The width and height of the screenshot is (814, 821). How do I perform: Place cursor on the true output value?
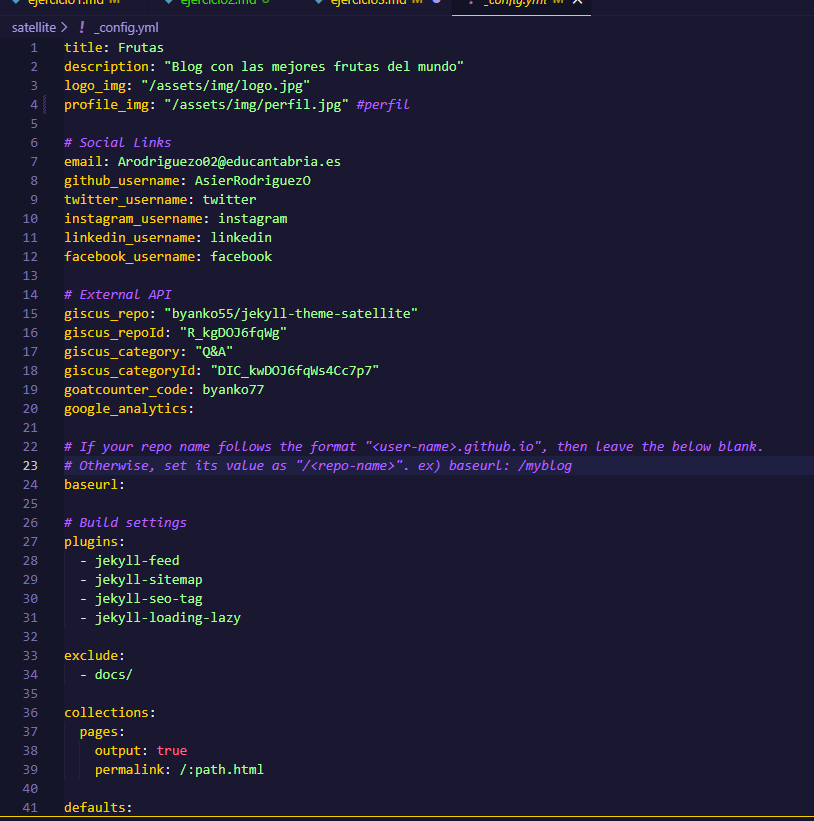pyautogui.click(x=172, y=750)
